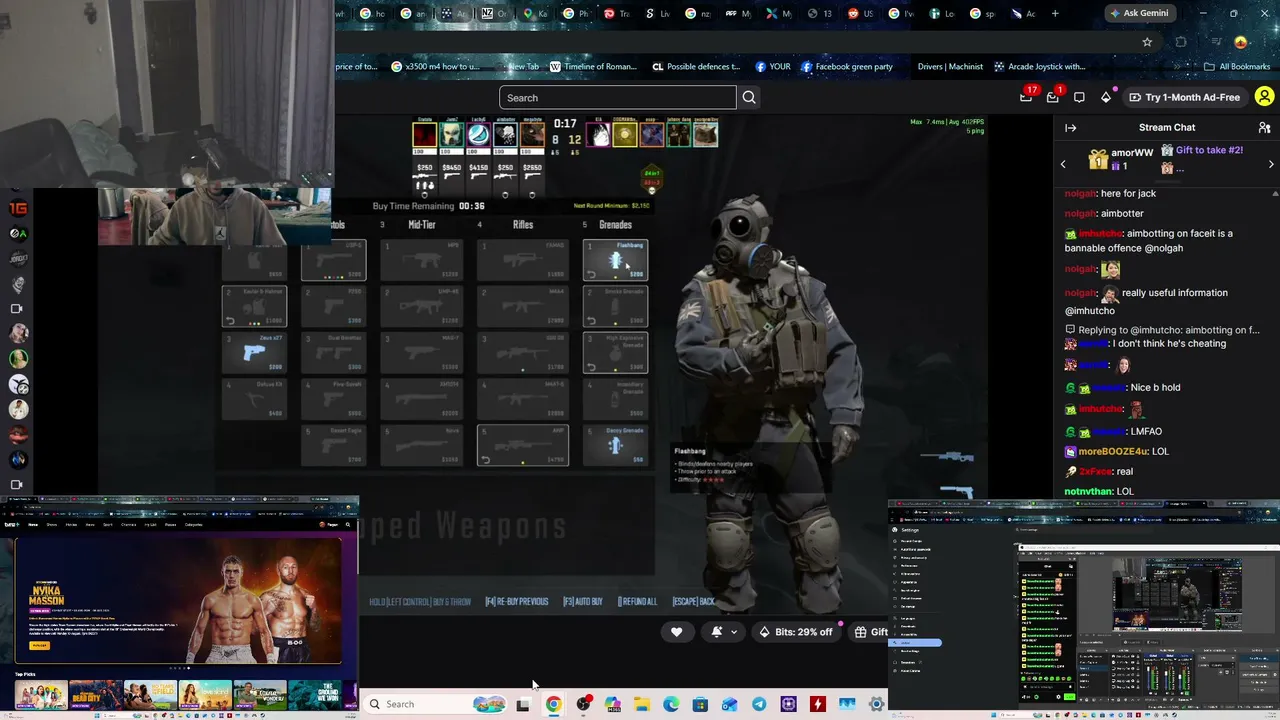Open the chat community users icon
This screenshot has height=720, width=1280.
click(1264, 128)
